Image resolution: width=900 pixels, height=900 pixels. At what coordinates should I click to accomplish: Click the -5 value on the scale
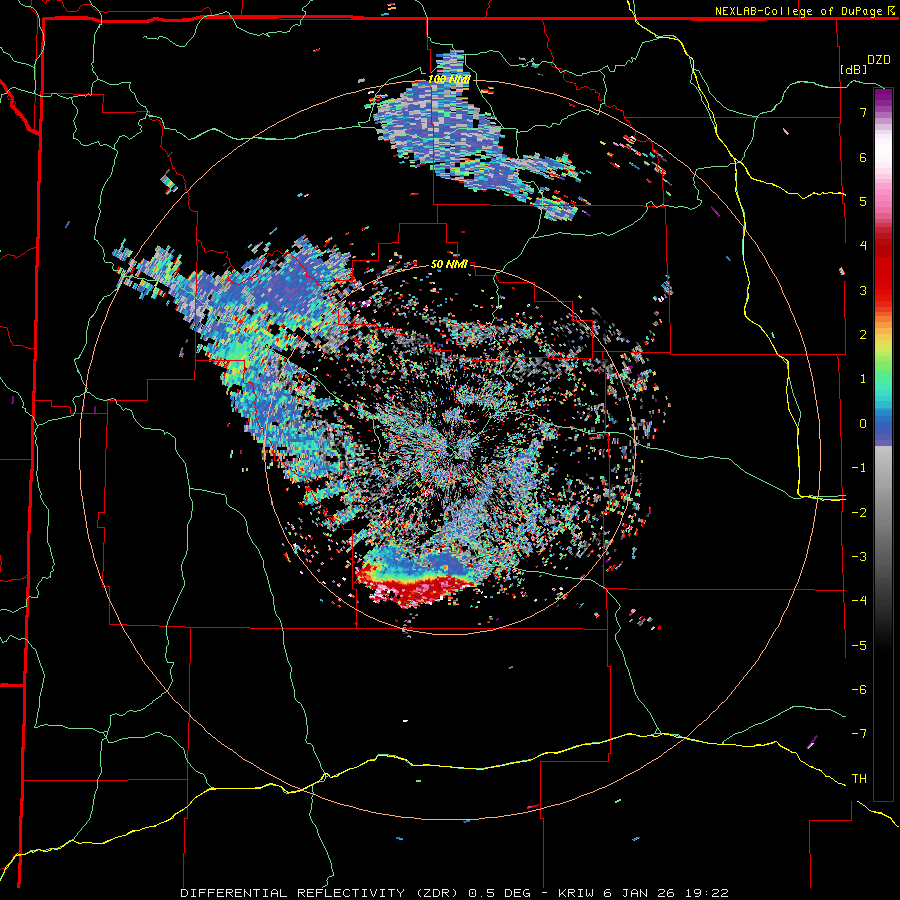click(859, 646)
